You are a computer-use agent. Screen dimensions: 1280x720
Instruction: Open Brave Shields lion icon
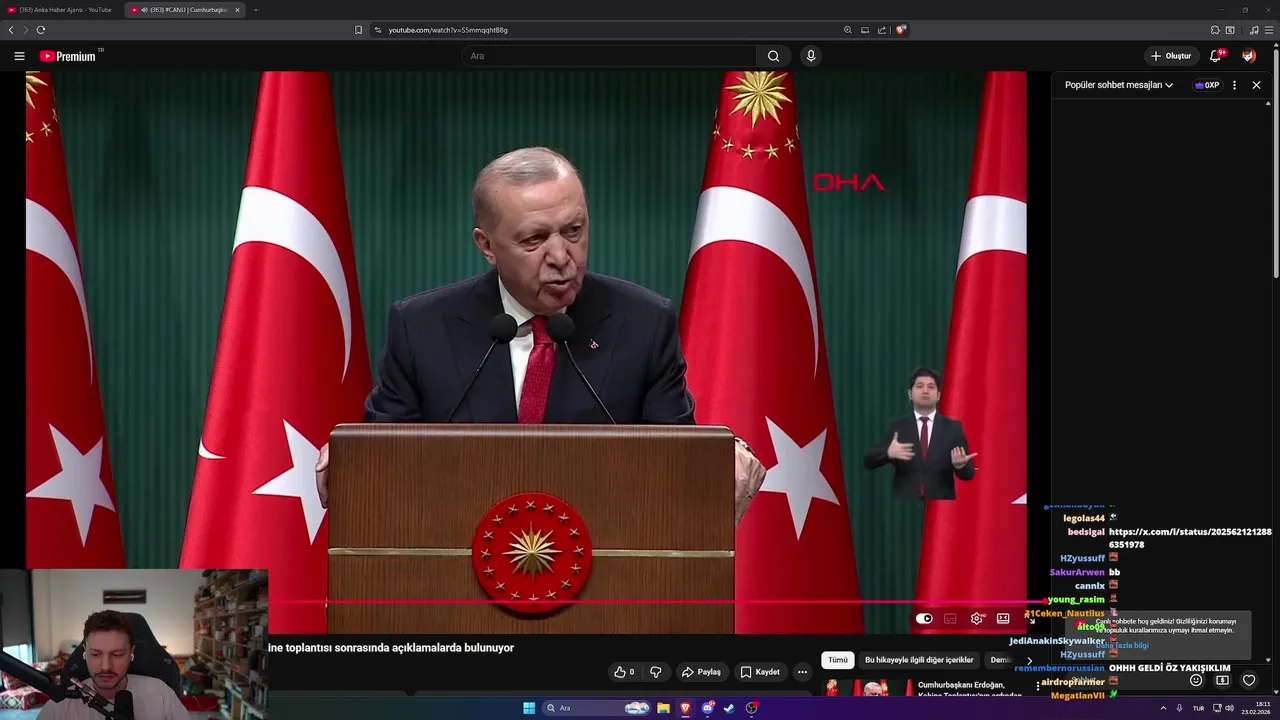click(901, 30)
